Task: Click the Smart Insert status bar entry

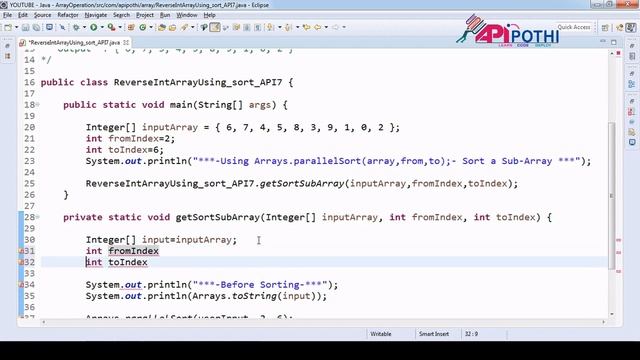Action: pos(434,334)
